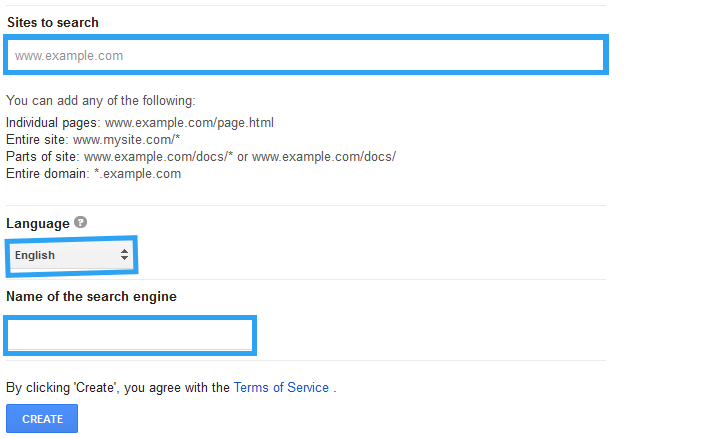
Task: Click the up-down arrows on language selector
Action: pyautogui.click(x=124, y=255)
